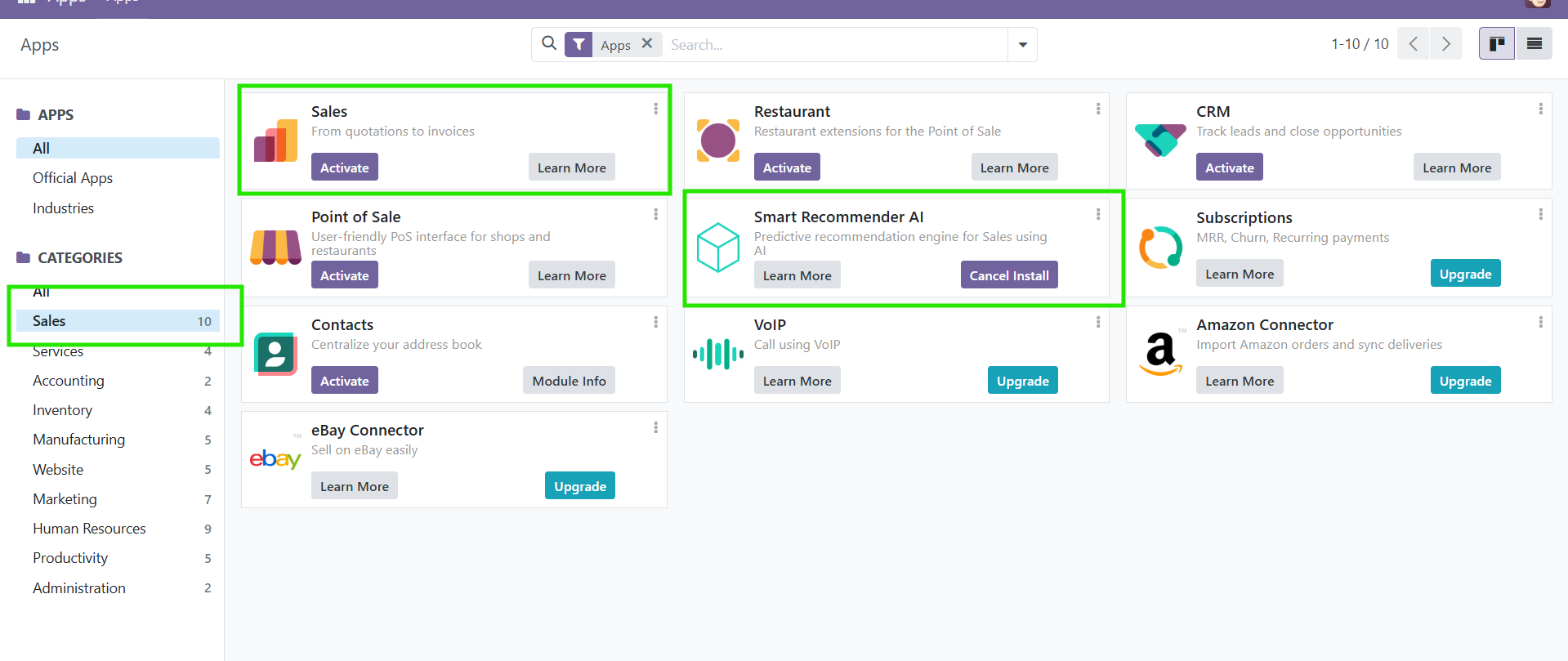Click the Restaurant app icon
The image size is (1568, 661).
coord(717,141)
